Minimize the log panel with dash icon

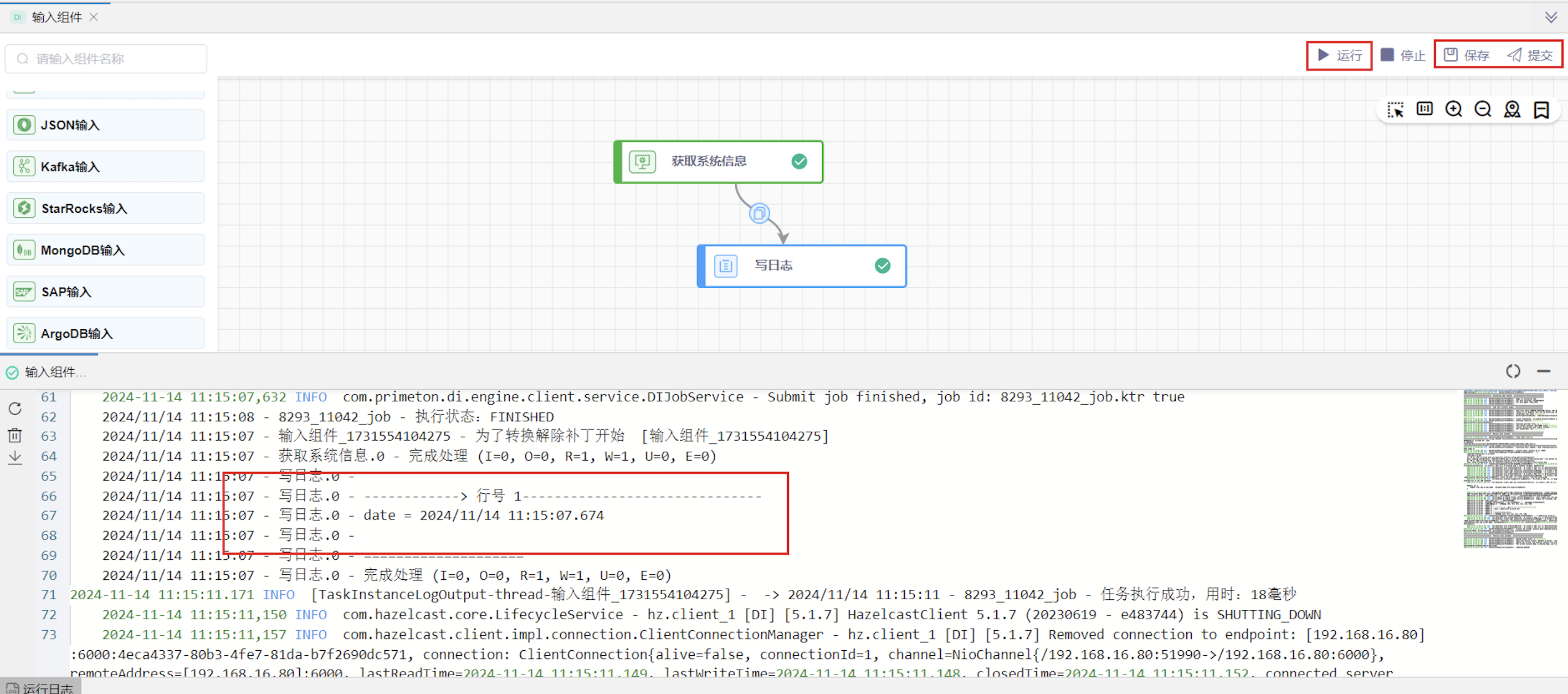1544,371
